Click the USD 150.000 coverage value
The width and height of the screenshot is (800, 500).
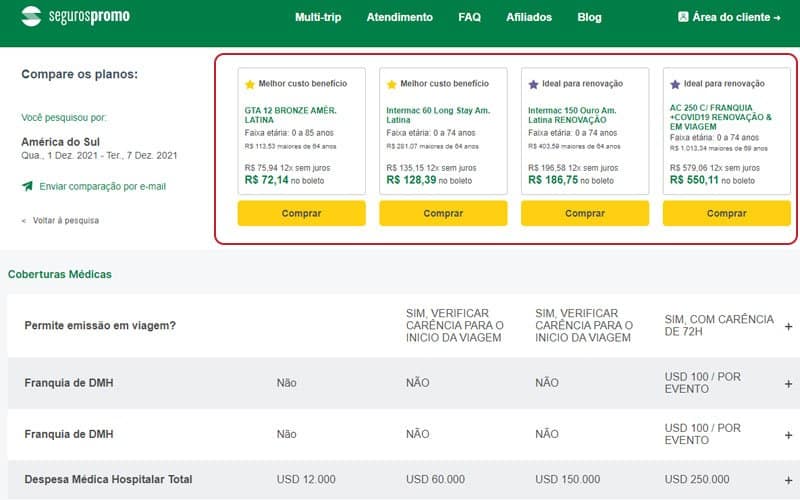(x=567, y=479)
